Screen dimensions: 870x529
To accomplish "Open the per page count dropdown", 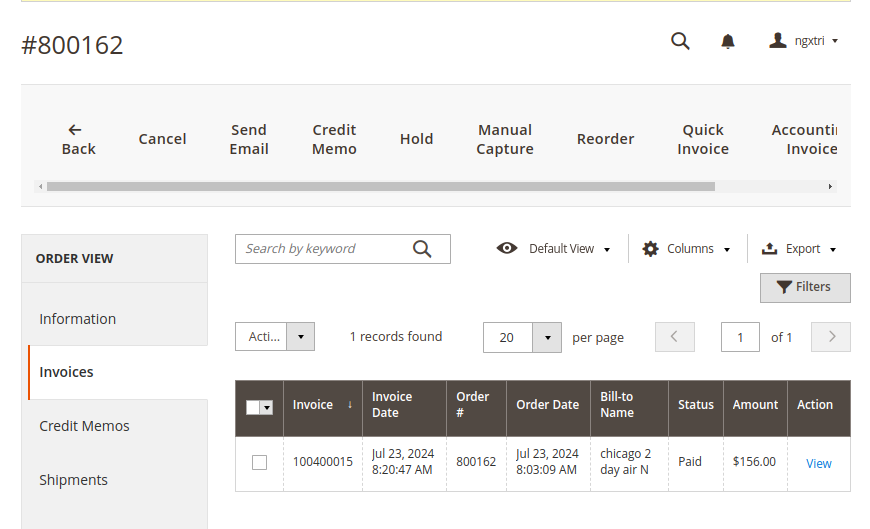I will 546,338.
